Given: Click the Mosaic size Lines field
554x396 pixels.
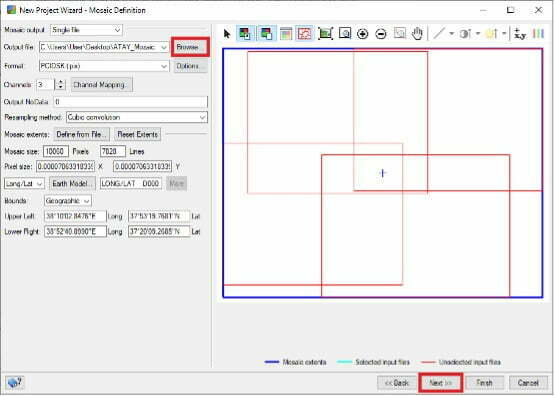Looking at the screenshot, I should pyautogui.click(x=113, y=151).
